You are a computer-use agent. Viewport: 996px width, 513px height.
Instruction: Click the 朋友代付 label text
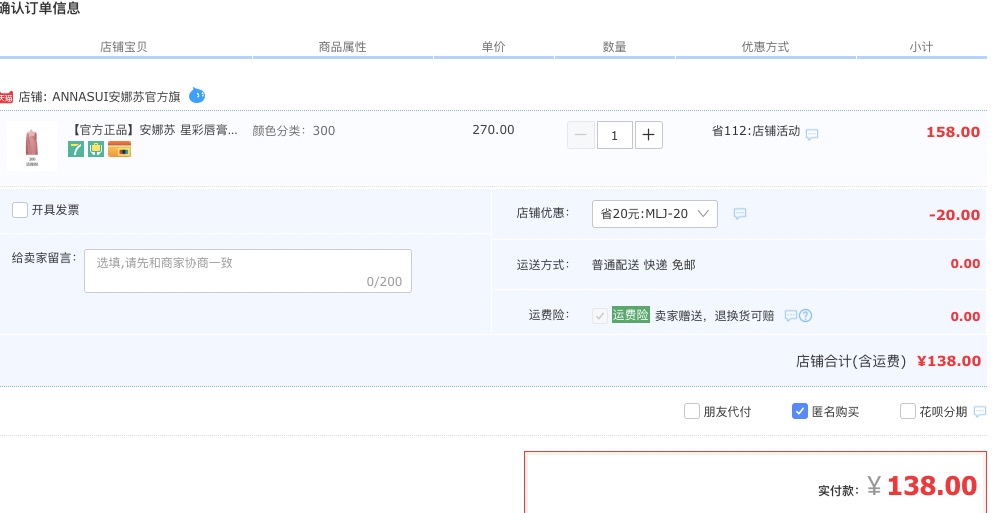(727, 411)
